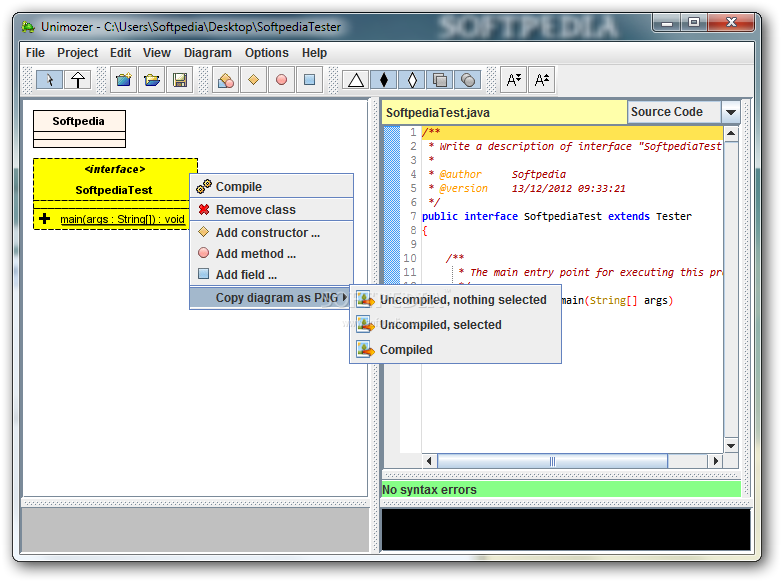Viewport: 782px width, 582px height.
Task: Select the arrow pointer tool in toolbar
Action: click(49, 80)
